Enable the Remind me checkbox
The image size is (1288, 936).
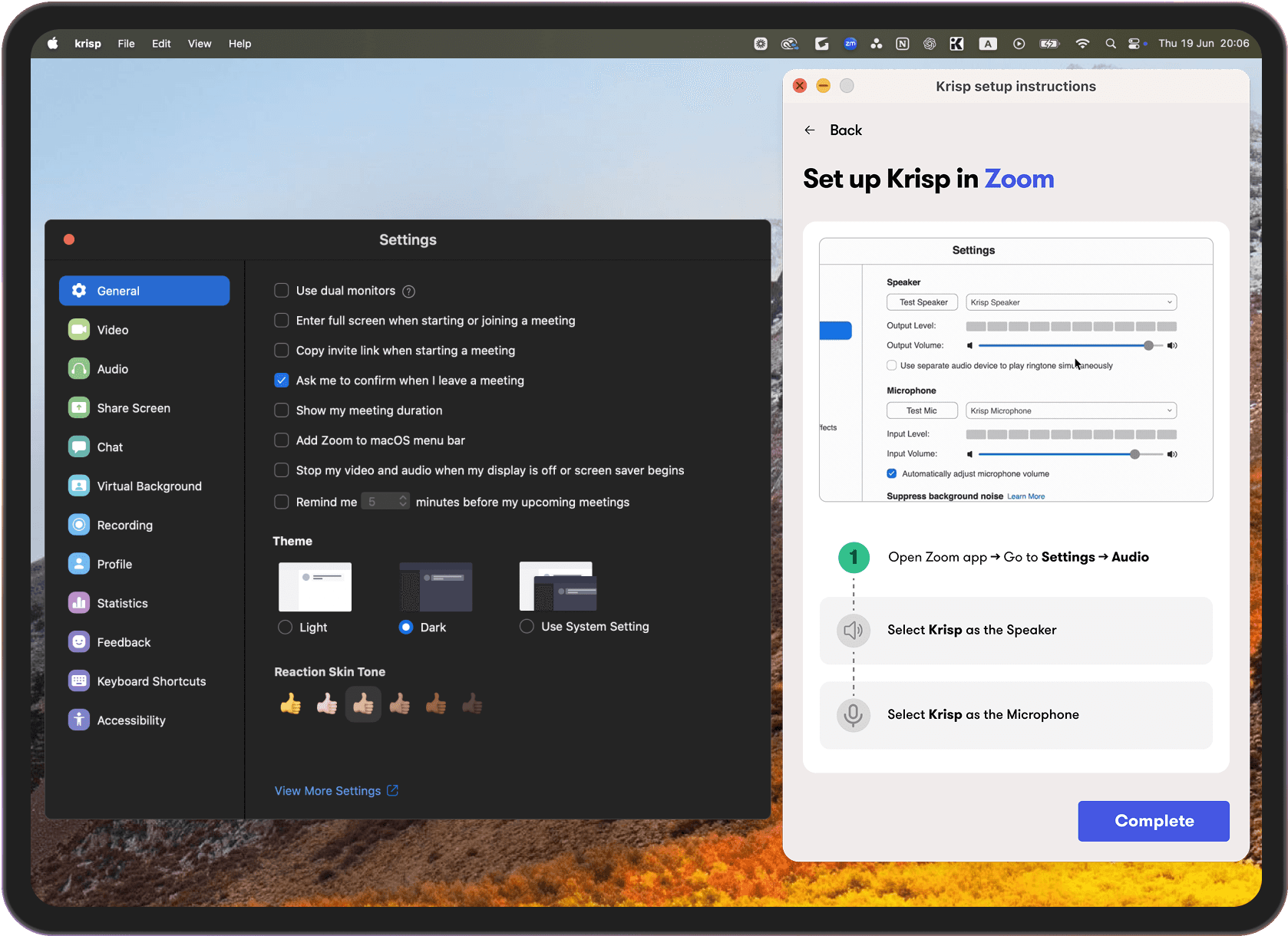(x=282, y=501)
